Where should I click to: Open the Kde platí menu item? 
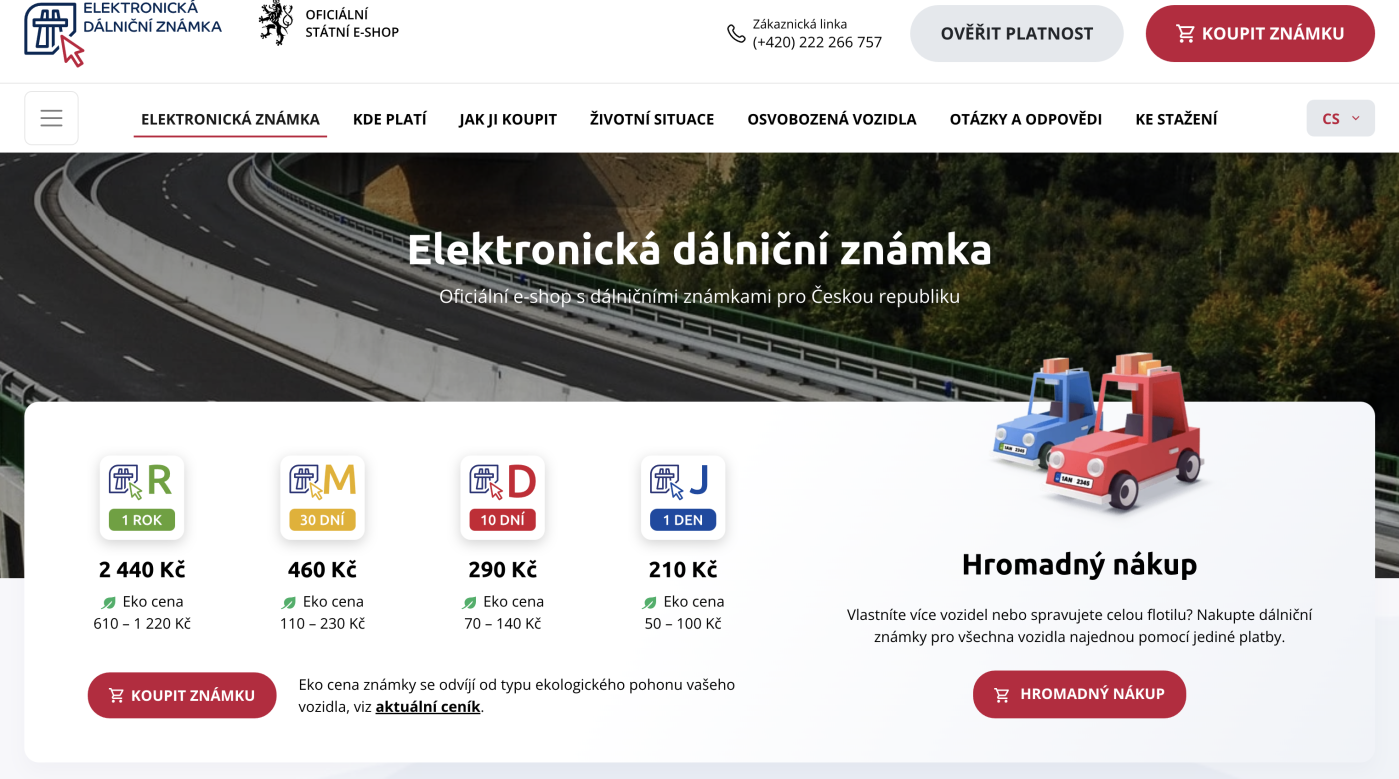click(x=389, y=119)
